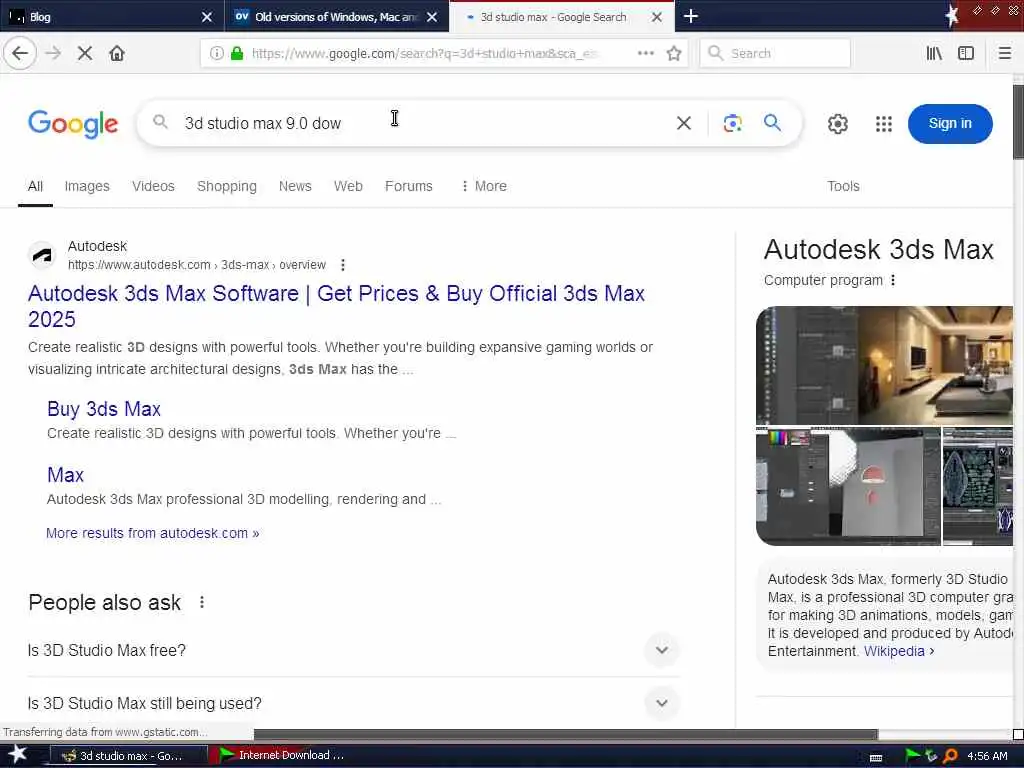
Task: Click the Autodesk site favicon
Action: [42, 255]
